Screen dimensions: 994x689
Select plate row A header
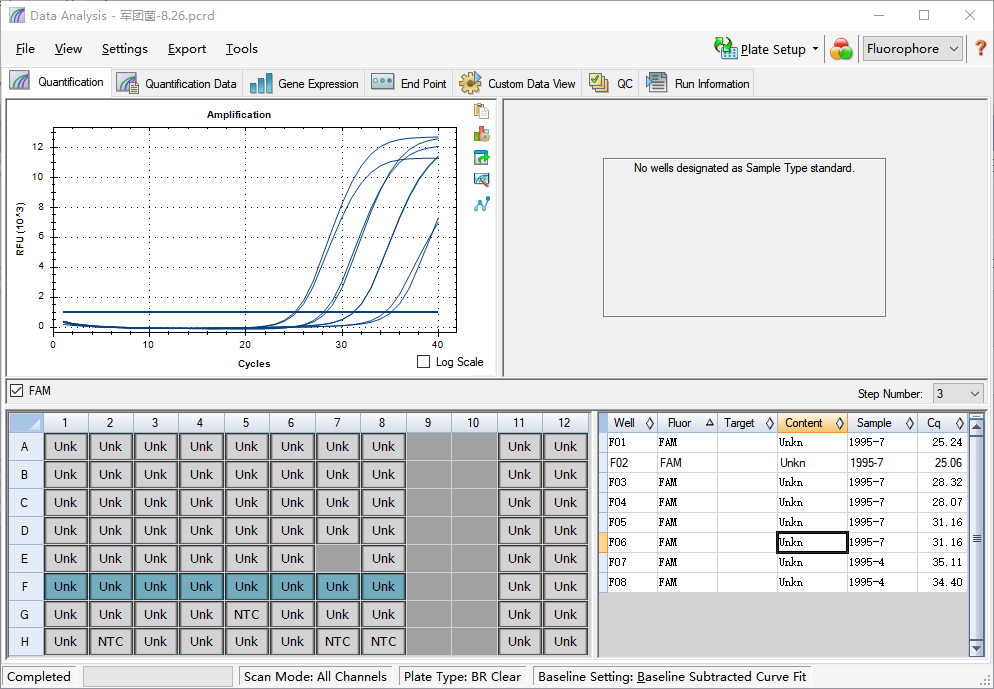point(25,446)
